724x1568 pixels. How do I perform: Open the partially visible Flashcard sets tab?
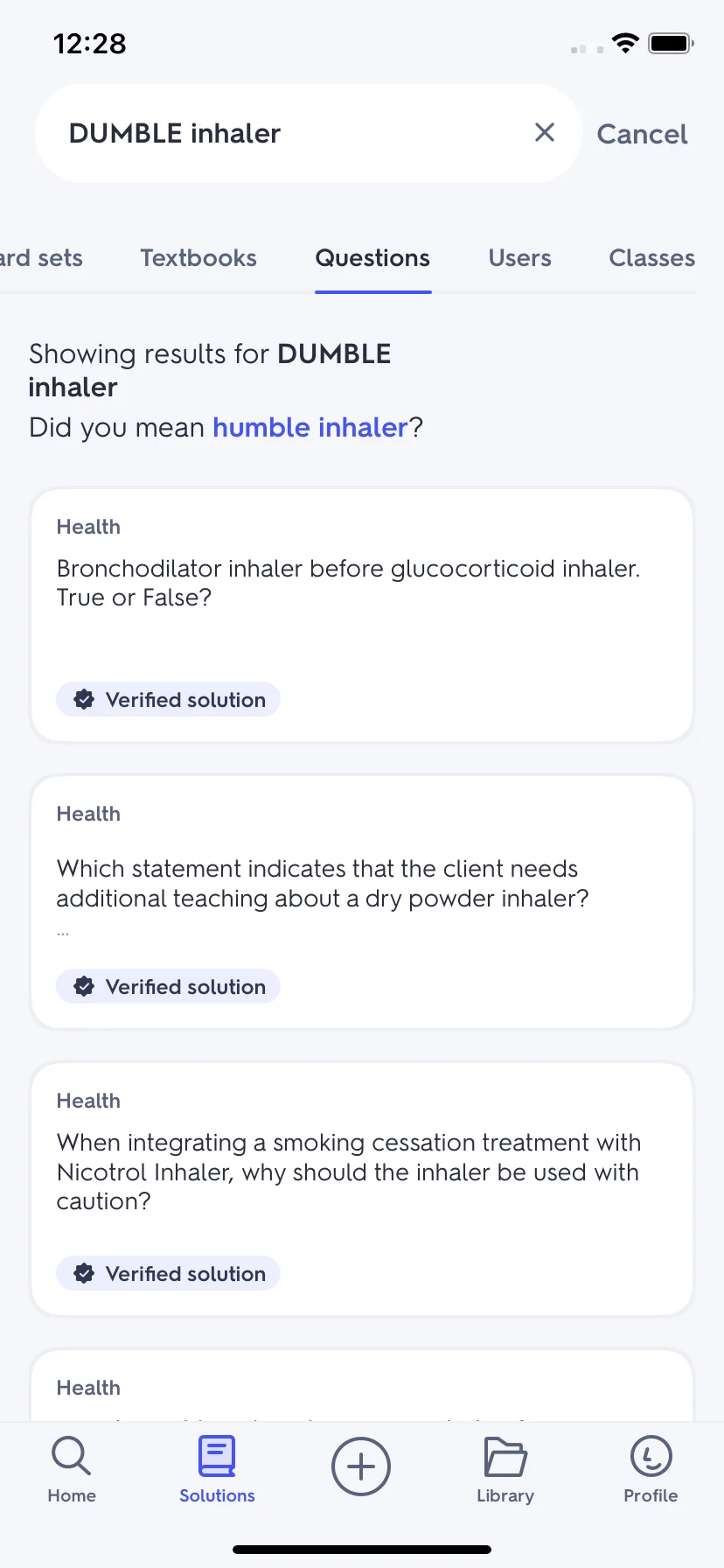(x=41, y=258)
